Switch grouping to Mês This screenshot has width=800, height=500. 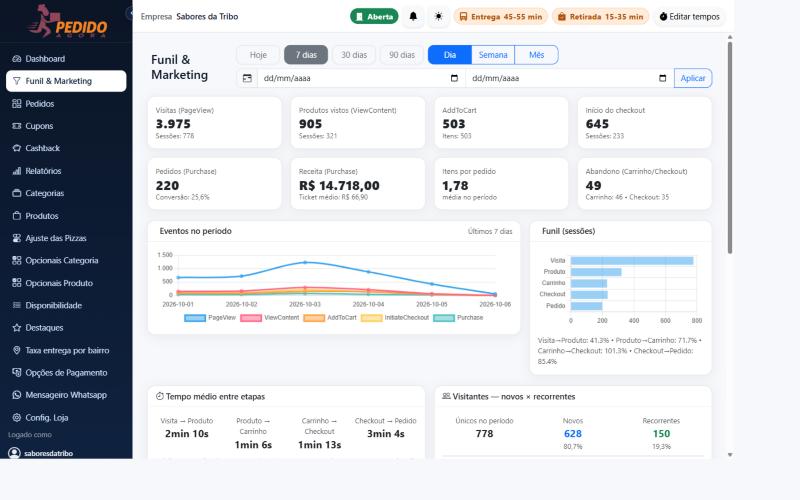(536, 55)
